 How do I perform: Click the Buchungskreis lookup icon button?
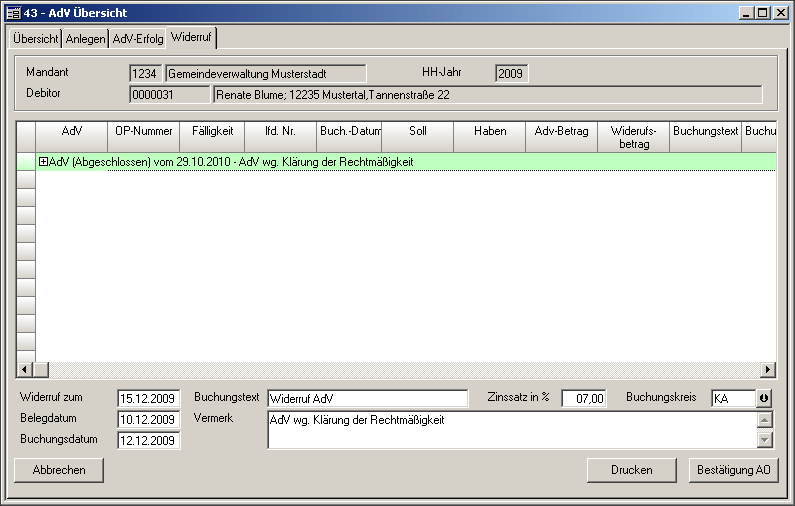pyautogui.click(x=765, y=398)
